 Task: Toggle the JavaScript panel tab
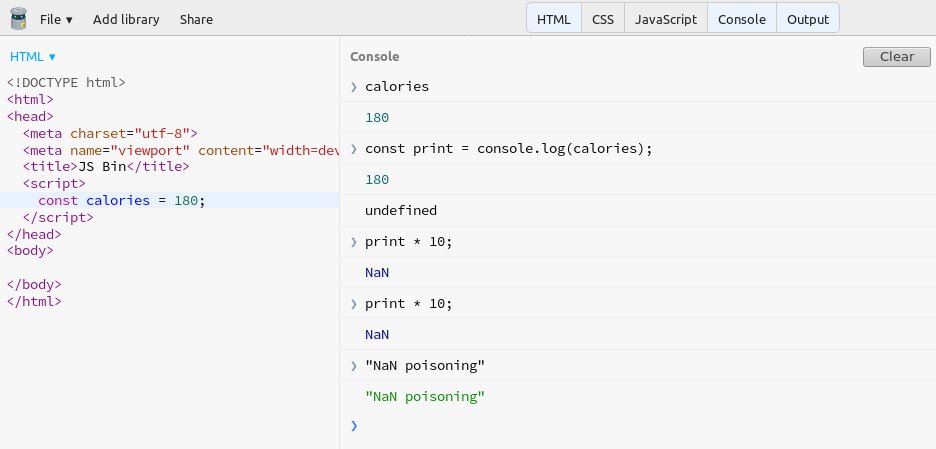666,19
